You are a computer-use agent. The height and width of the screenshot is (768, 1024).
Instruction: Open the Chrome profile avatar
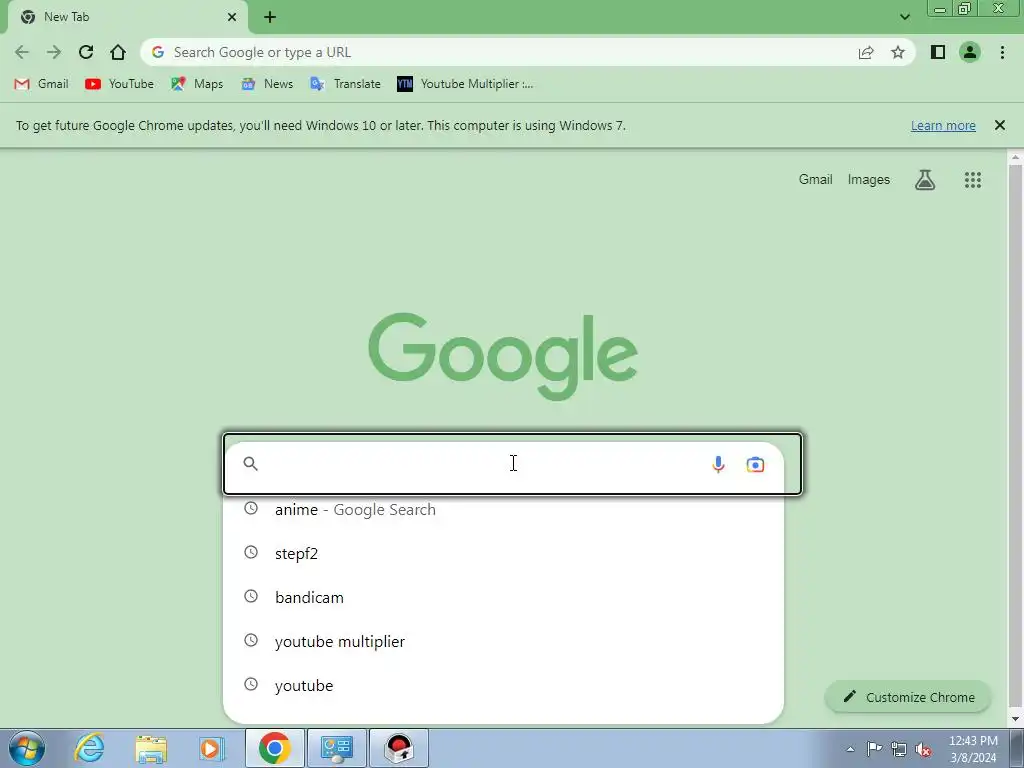(x=970, y=52)
